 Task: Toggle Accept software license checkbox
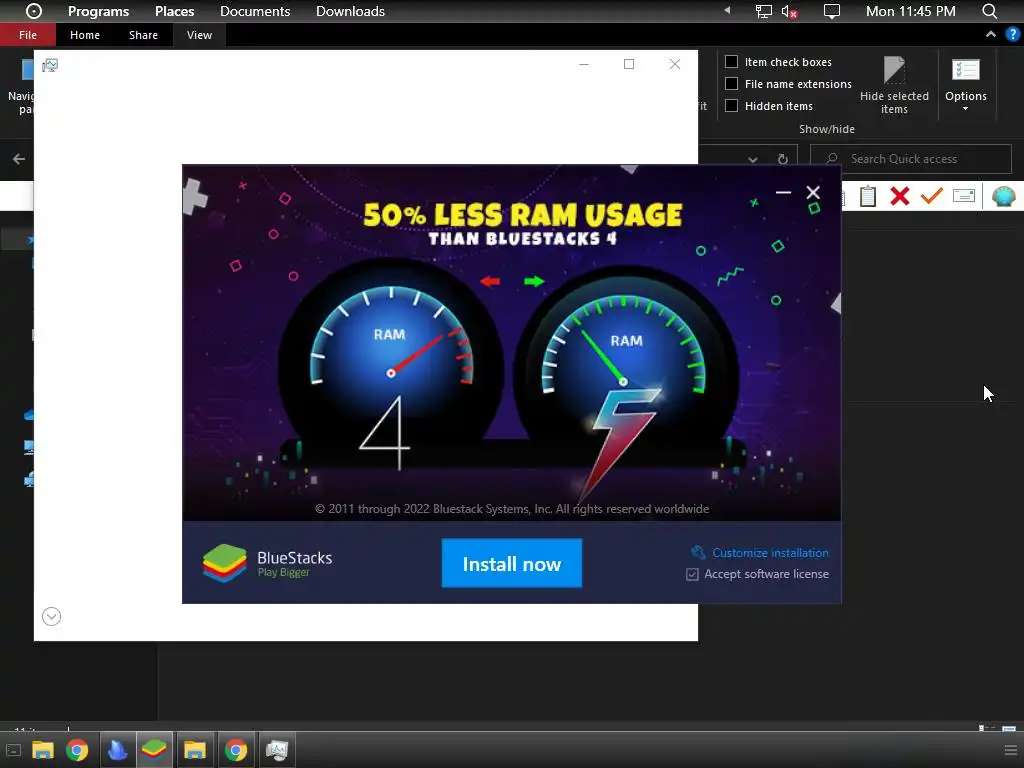(x=692, y=574)
